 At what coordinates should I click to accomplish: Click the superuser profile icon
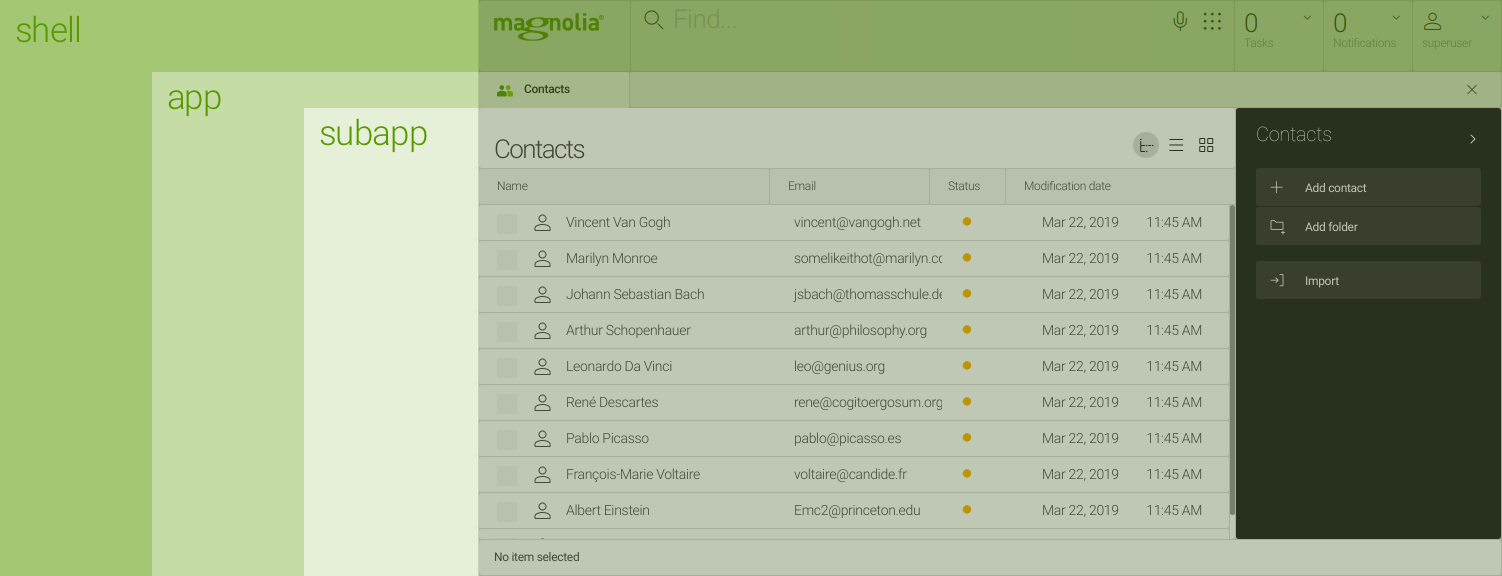click(1432, 22)
